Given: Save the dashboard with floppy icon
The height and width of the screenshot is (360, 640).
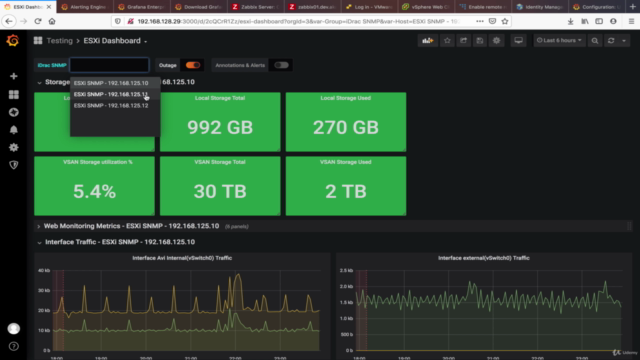Looking at the screenshot, I should pyautogui.click(x=480, y=40).
